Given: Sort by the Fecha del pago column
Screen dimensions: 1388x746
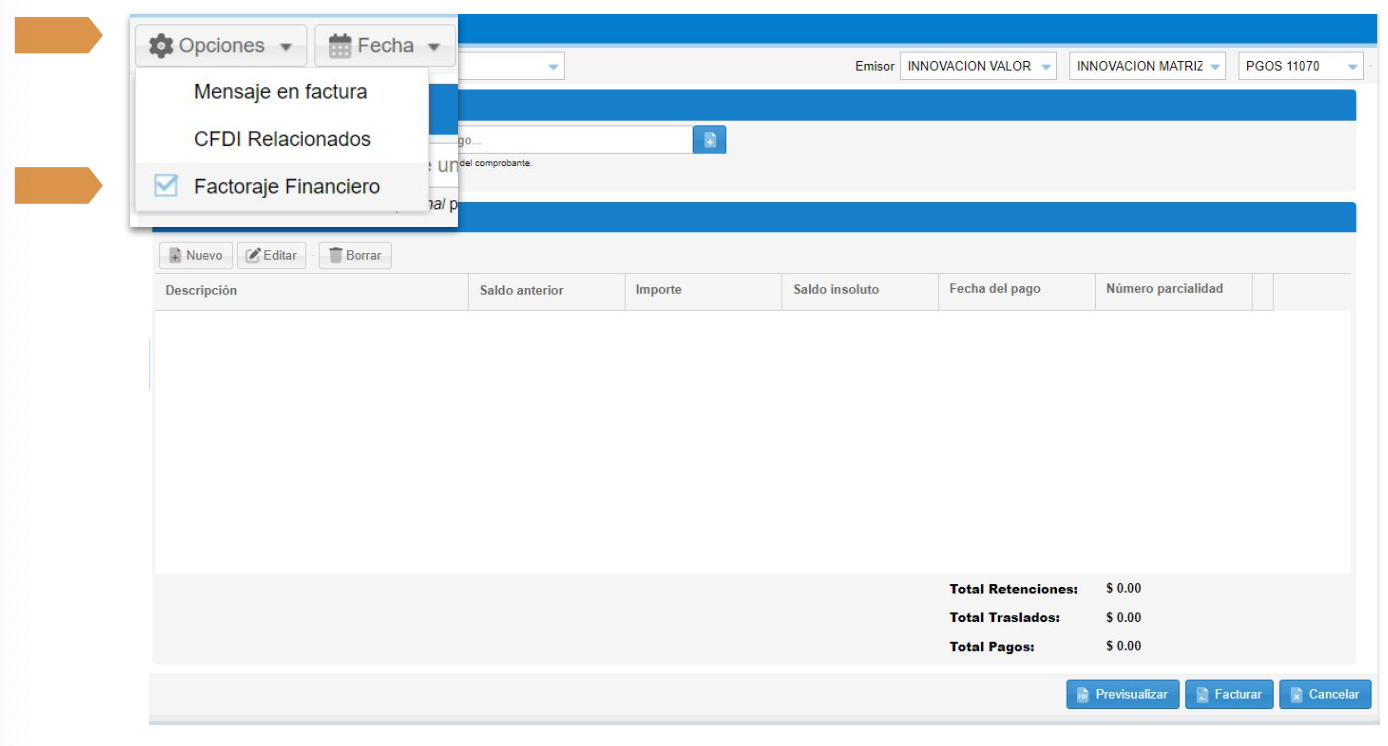Looking at the screenshot, I should (x=994, y=289).
